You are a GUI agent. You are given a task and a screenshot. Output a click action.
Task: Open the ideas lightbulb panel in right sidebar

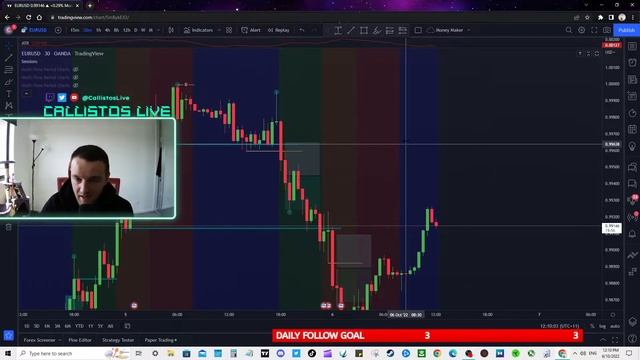click(632, 146)
